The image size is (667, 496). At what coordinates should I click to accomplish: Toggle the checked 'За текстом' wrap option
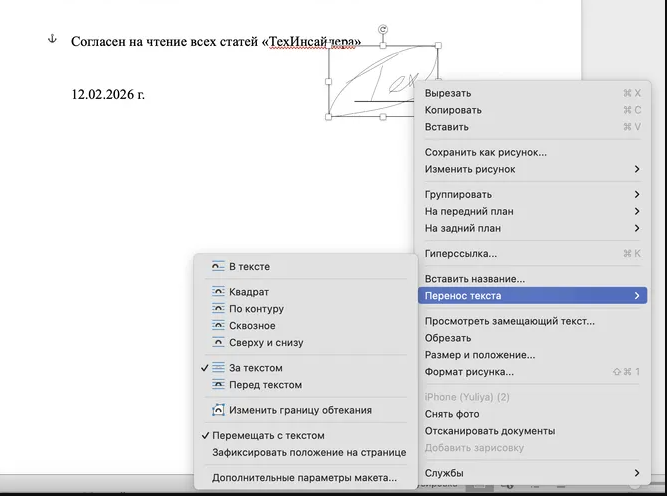click(255, 368)
